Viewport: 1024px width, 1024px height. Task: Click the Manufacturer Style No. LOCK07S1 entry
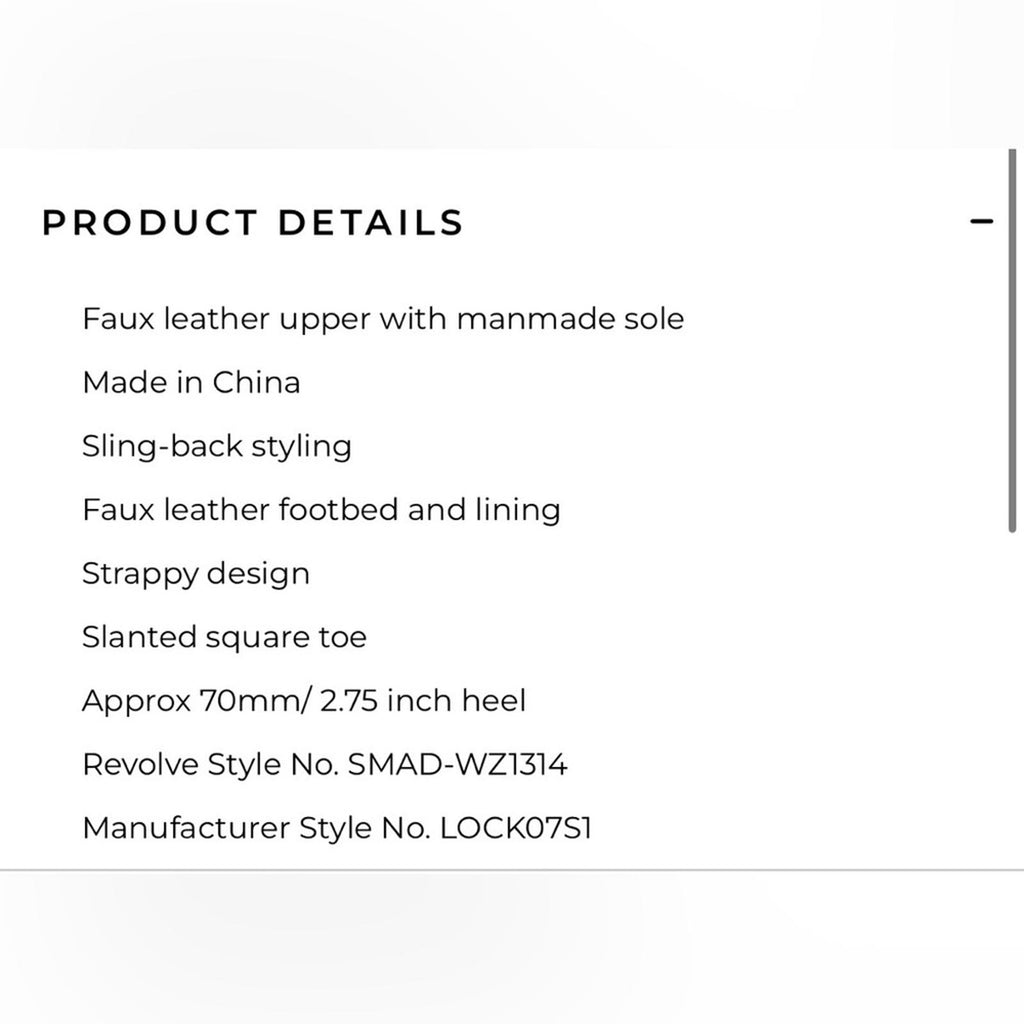pyautogui.click(x=337, y=827)
